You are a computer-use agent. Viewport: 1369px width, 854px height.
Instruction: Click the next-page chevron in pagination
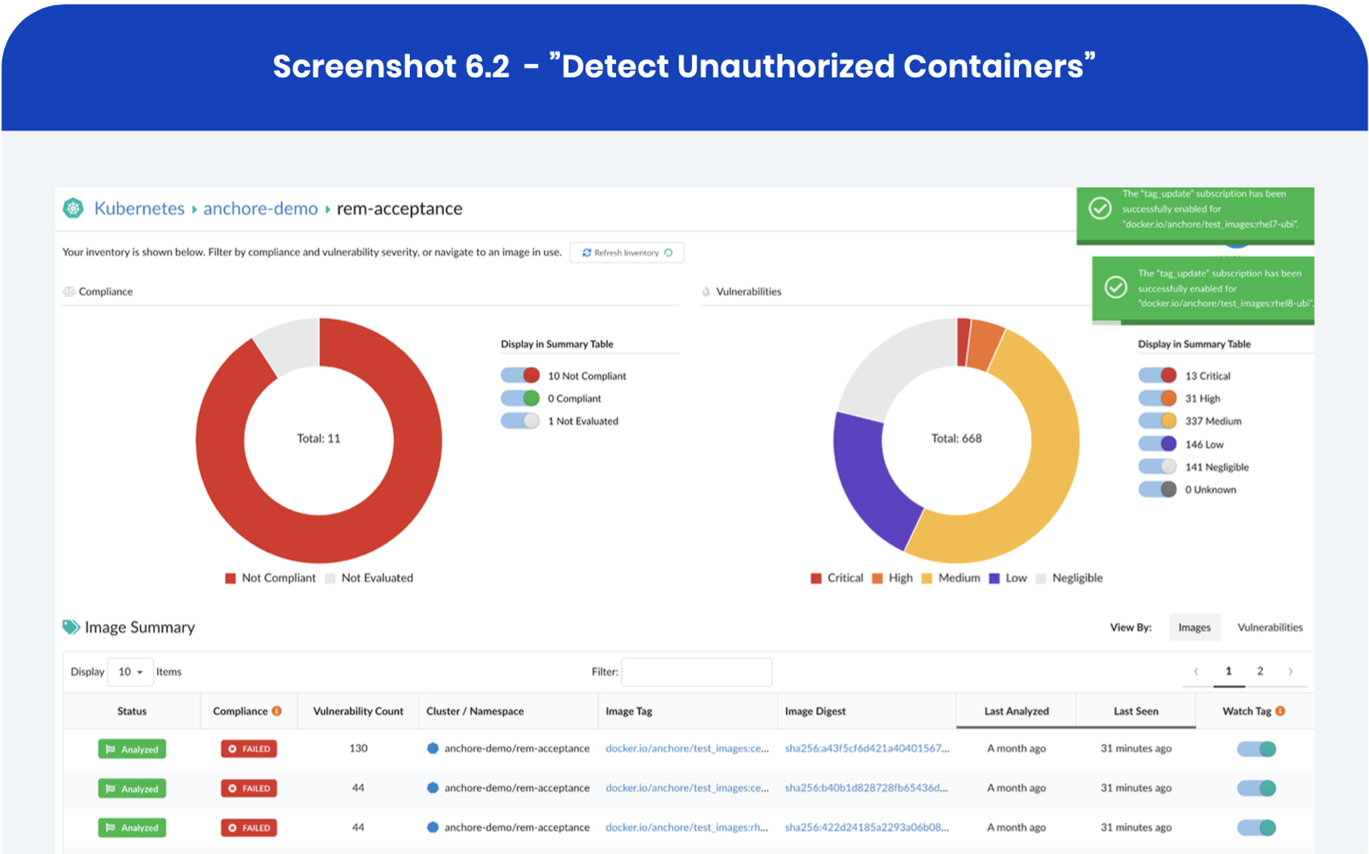point(1292,671)
